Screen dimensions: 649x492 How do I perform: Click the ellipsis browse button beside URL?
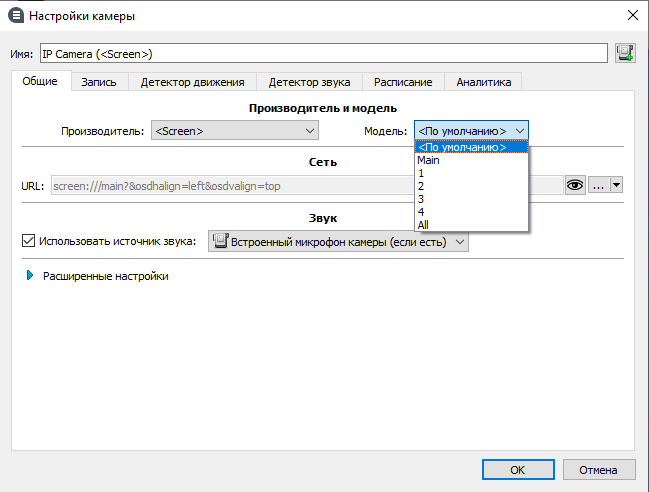[598, 185]
